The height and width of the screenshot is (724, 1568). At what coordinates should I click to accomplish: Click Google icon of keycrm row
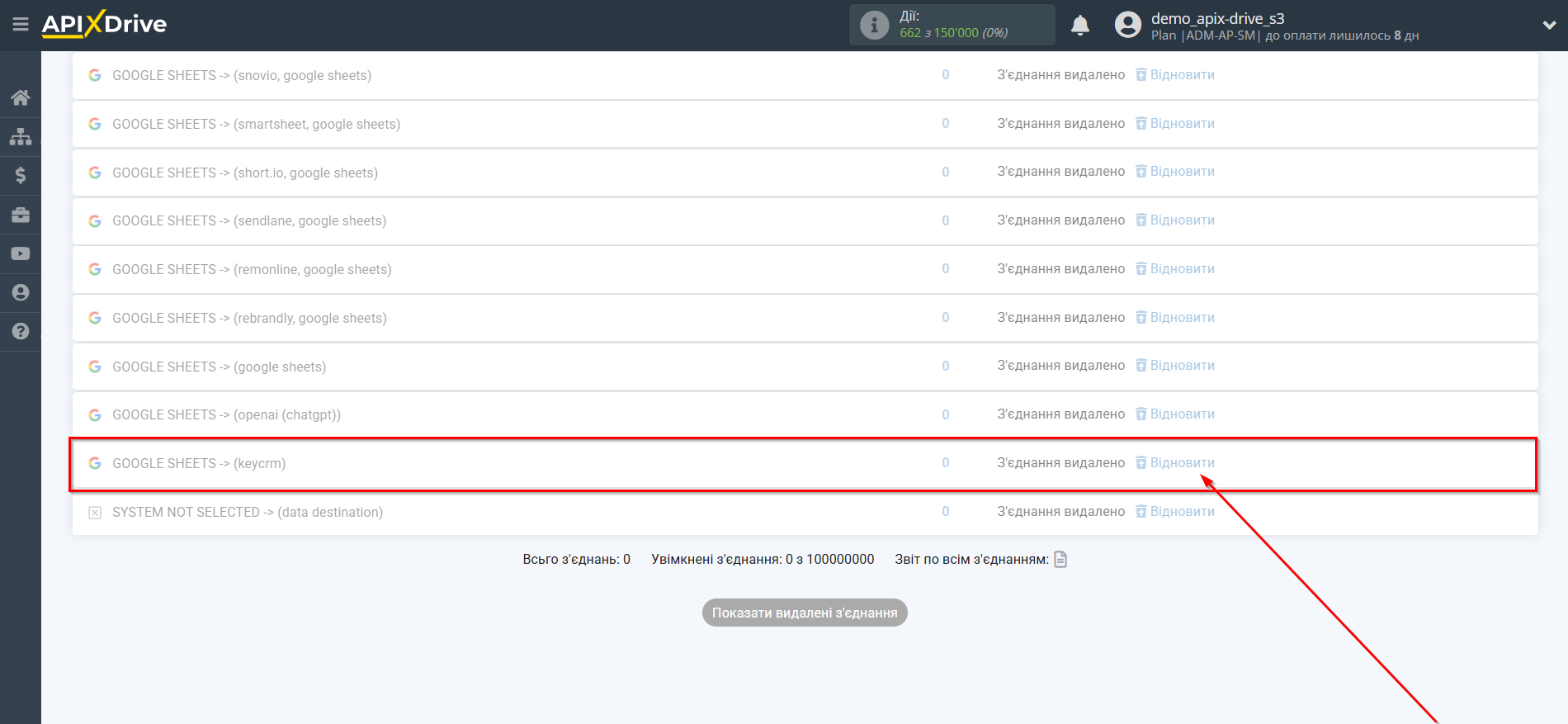coord(95,463)
